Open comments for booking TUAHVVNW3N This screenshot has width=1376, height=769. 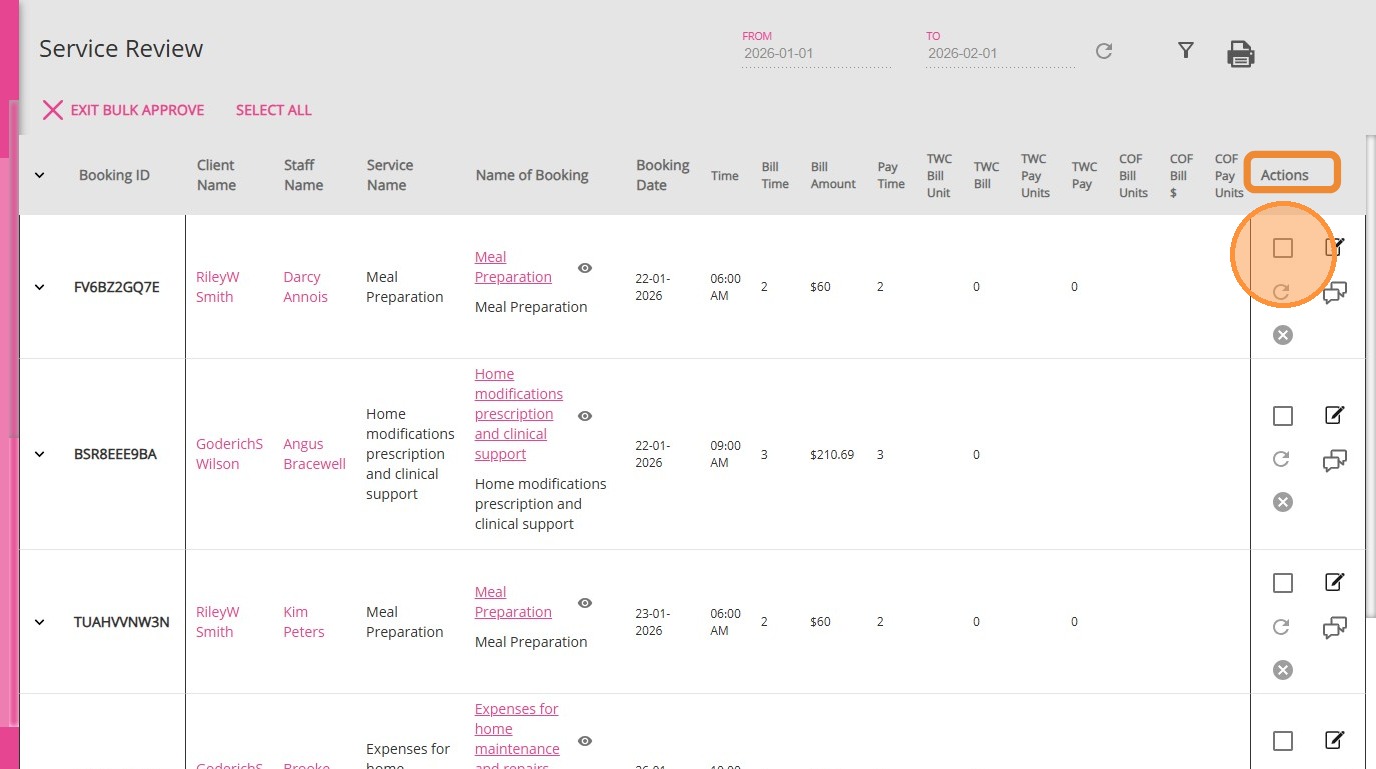(x=1334, y=628)
